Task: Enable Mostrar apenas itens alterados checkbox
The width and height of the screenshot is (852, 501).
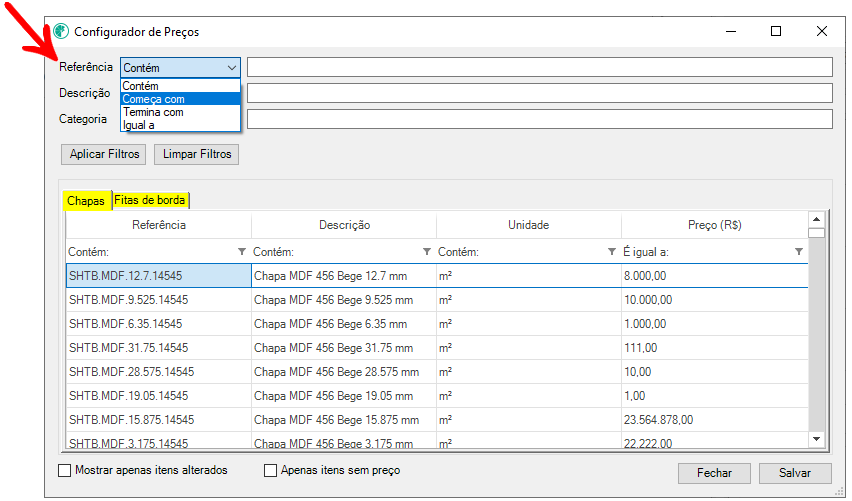Action: point(66,470)
